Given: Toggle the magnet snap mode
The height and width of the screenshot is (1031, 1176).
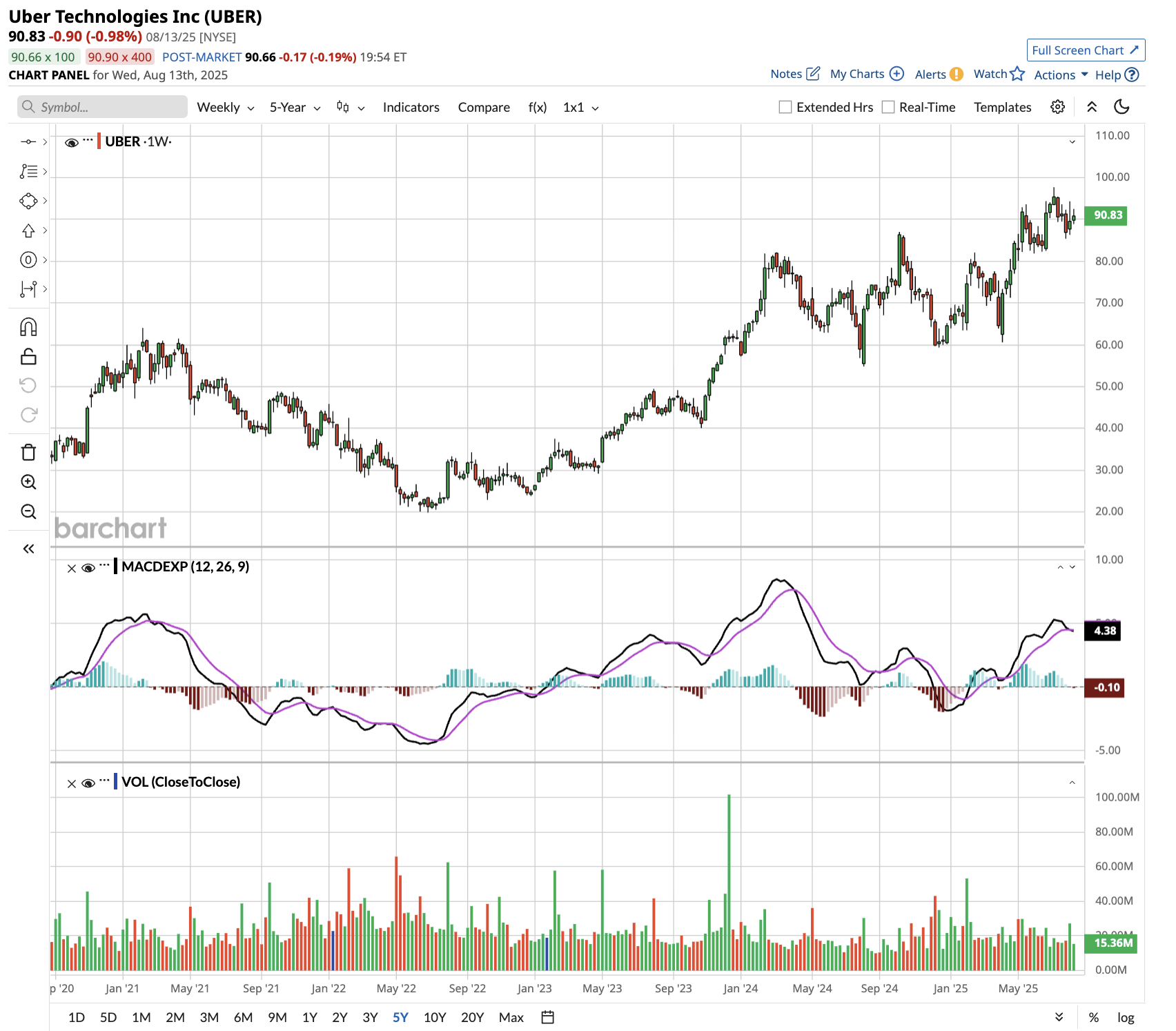Looking at the screenshot, I should point(28,326).
